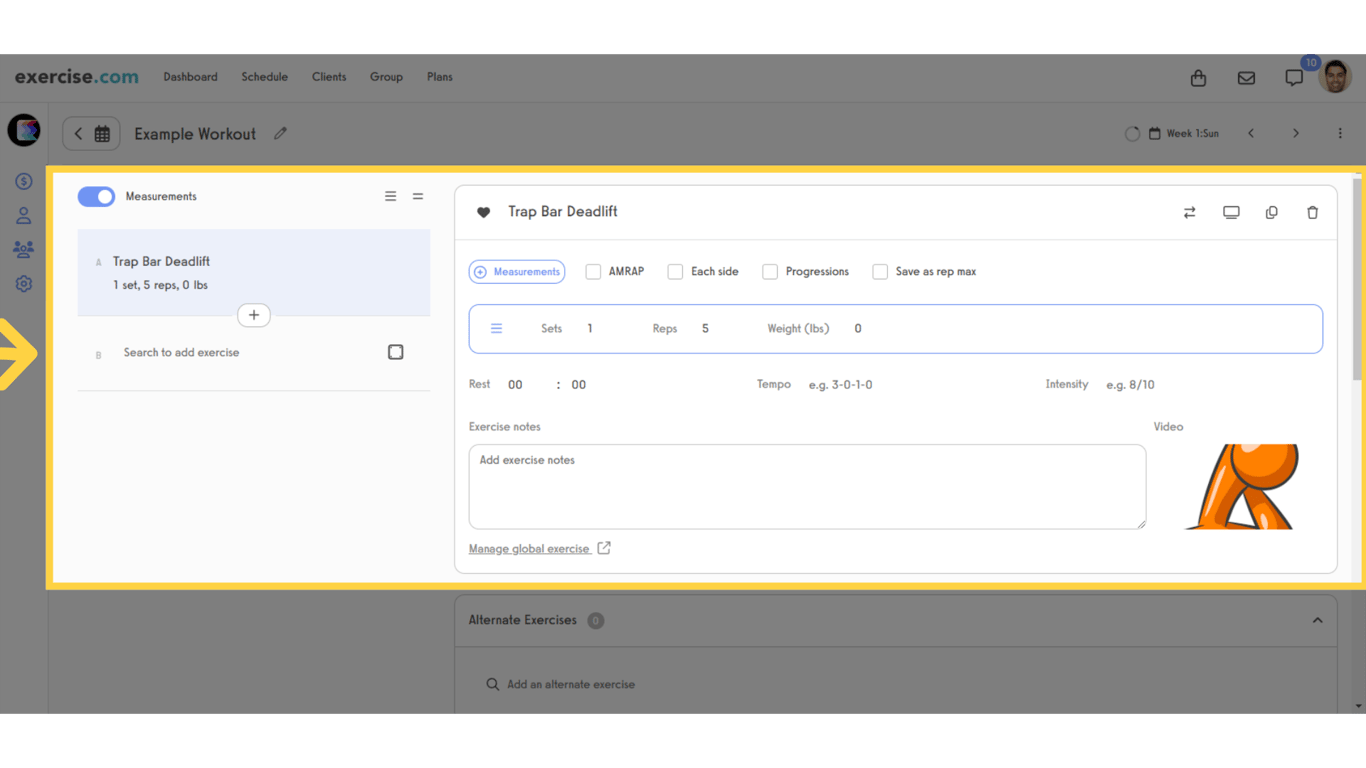Viewport: 1366px width, 768px height.
Task: Open the Manage global exercise link
Action: [x=529, y=549]
